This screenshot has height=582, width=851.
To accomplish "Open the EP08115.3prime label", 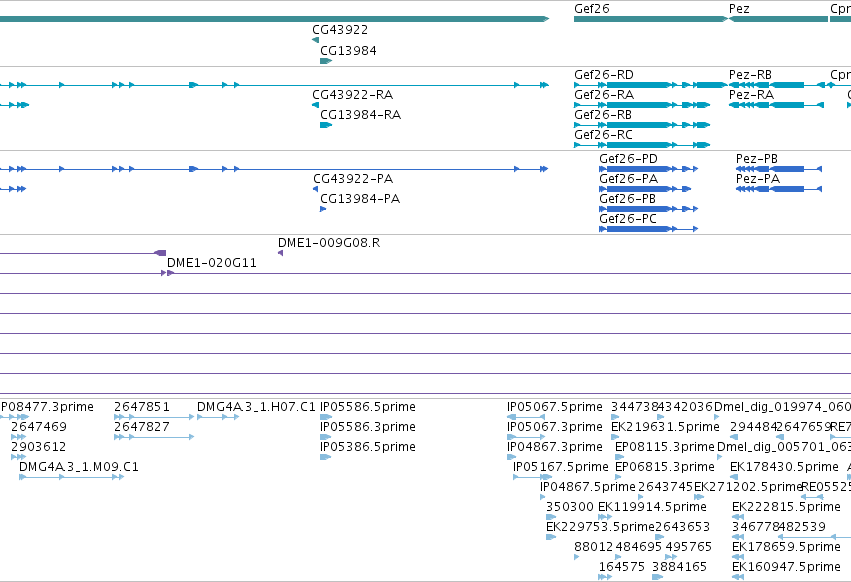I will point(665,447).
